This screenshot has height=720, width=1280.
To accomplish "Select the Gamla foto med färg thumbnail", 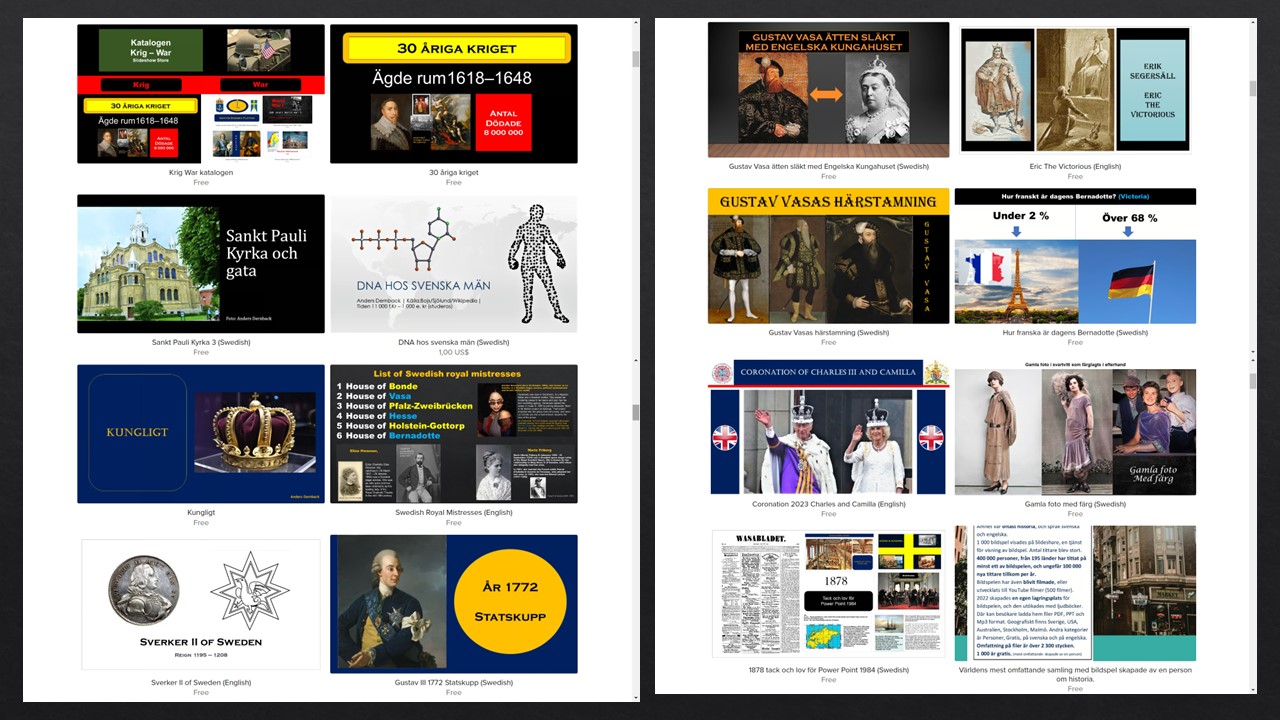I will 1075,428.
